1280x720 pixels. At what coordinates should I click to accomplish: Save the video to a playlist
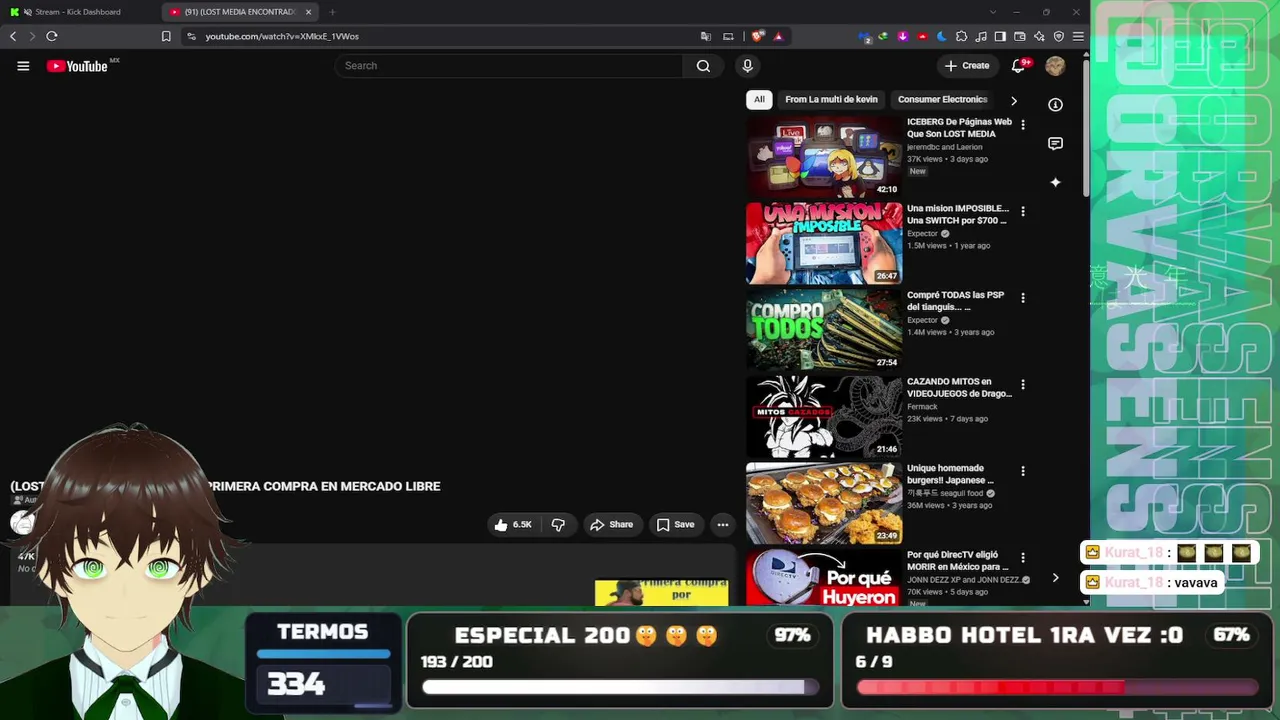point(675,525)
